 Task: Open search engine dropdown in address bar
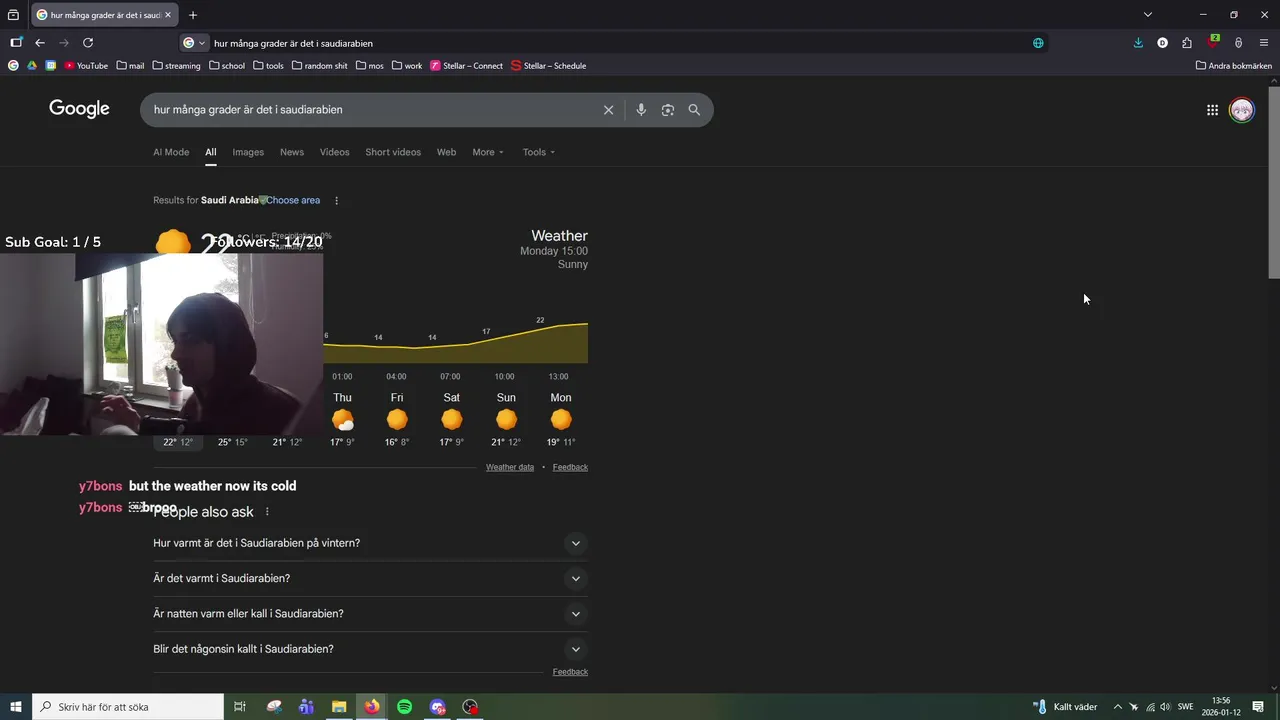194,43
